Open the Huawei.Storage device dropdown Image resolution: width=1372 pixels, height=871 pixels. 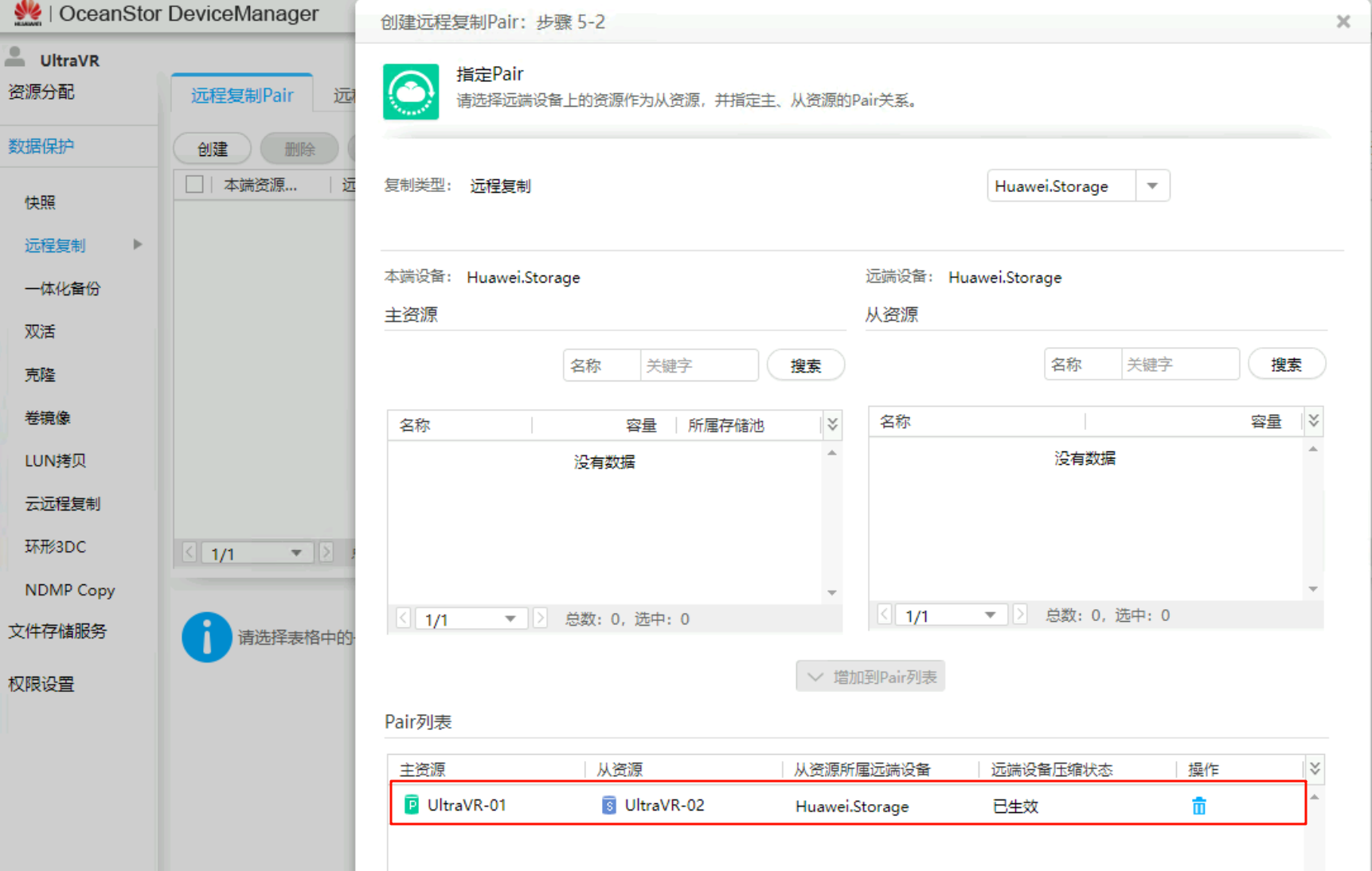(1151, 186)
